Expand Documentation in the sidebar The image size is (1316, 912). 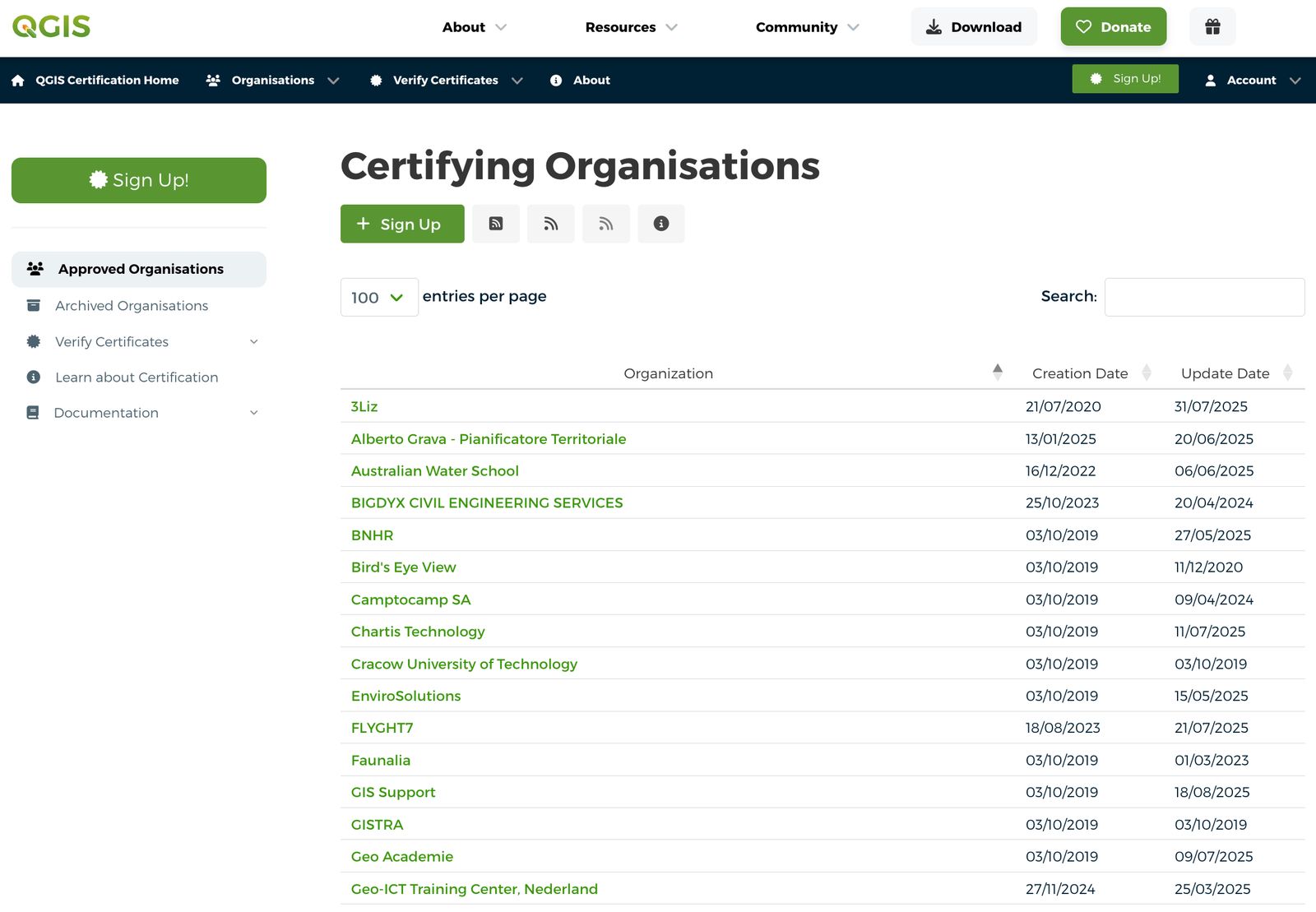(253, 413)
